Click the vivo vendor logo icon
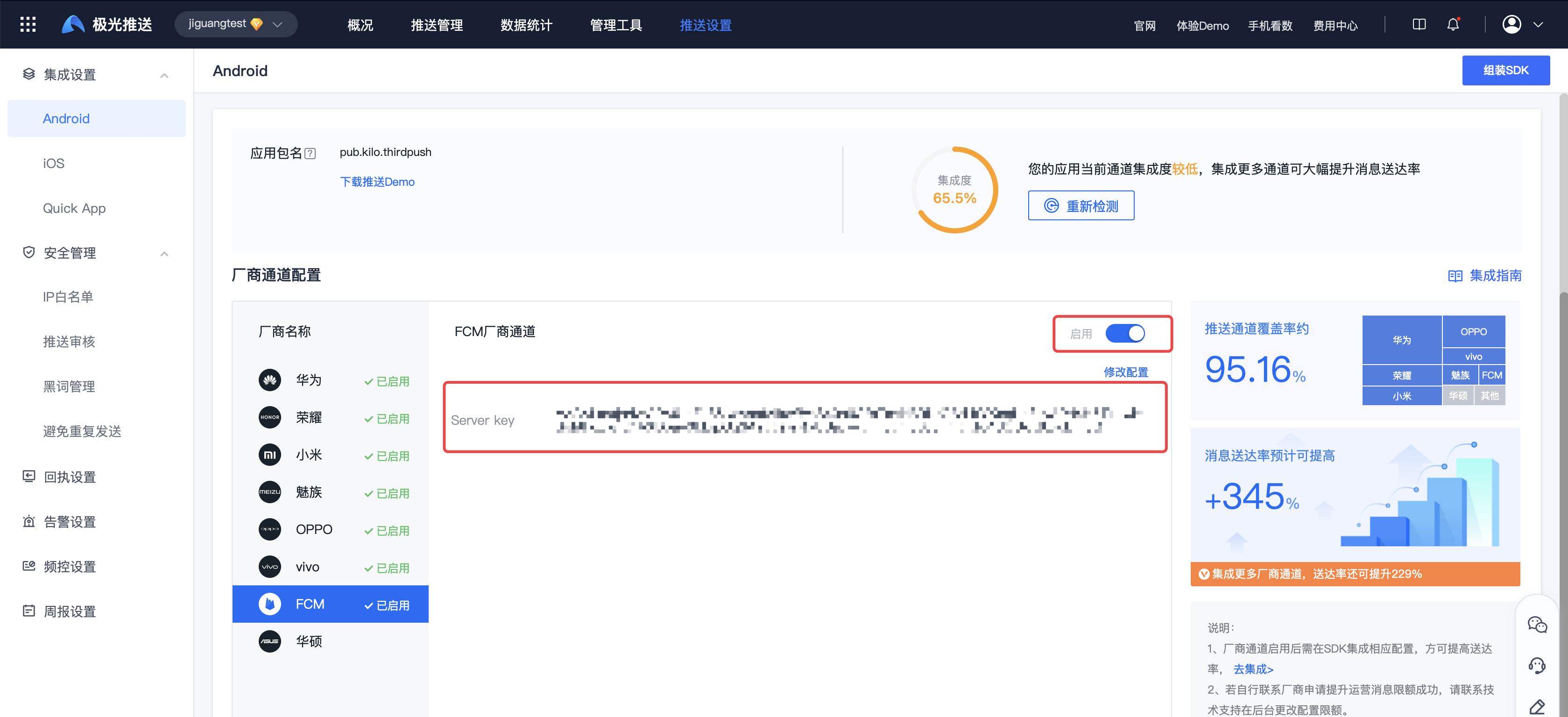 tap(269, 567)
